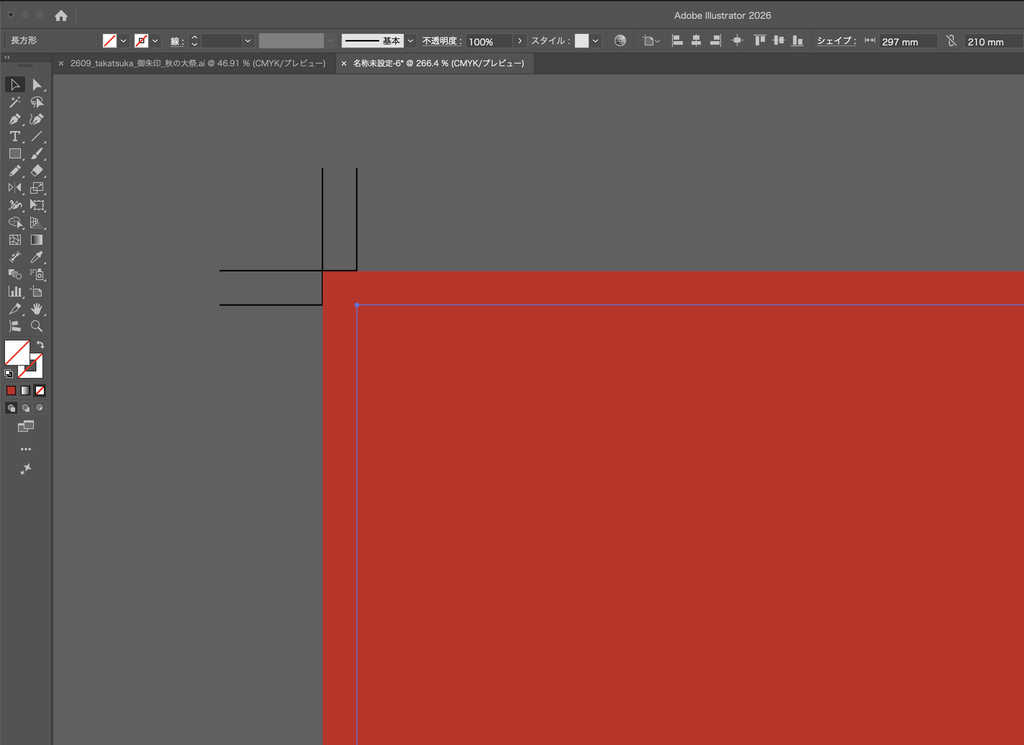Image resolution: width=1024 pixels, height=745 pixels.
Task: Choose the Magic Wand tool
Action: click(x=14, y=102)
